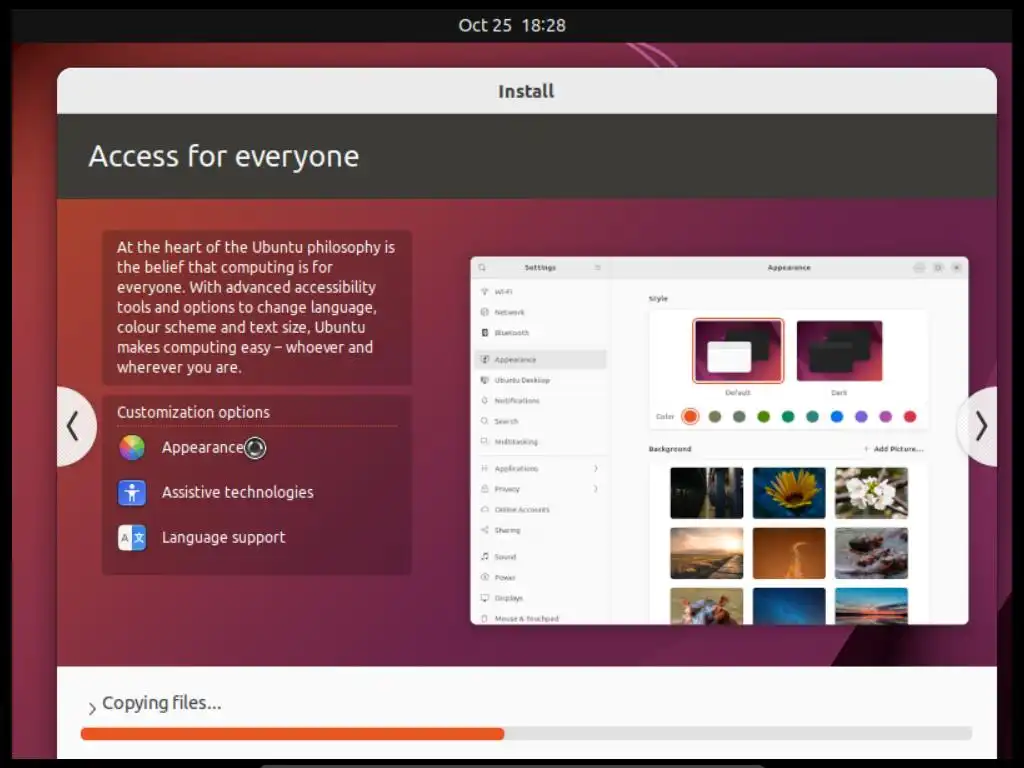
Task: Click the hamburger menu in Settings preview
Action: (598, 268)
